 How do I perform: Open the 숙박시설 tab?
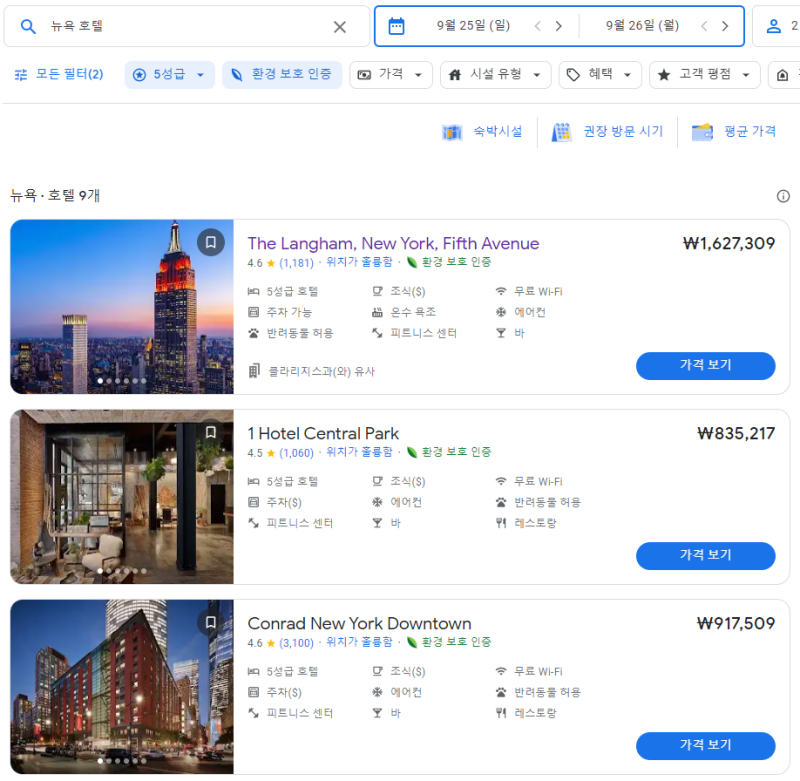482,132
